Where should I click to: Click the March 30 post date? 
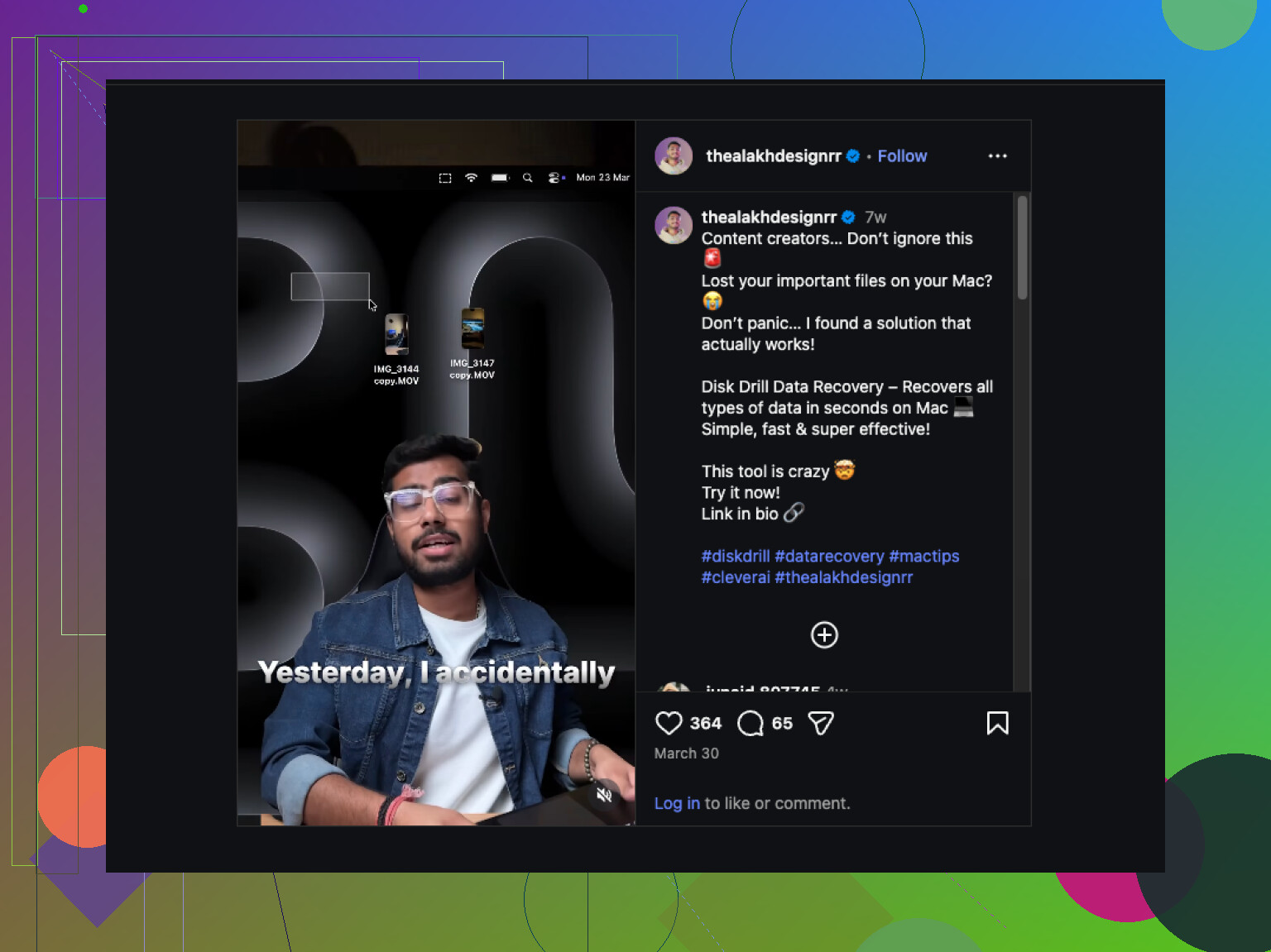point(687,753)
